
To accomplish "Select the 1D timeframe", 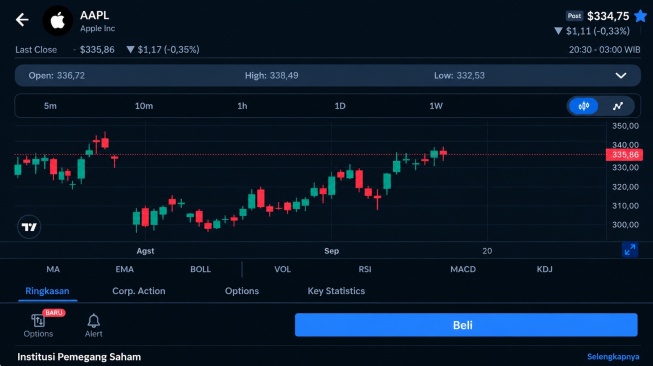I will (340, 106).
